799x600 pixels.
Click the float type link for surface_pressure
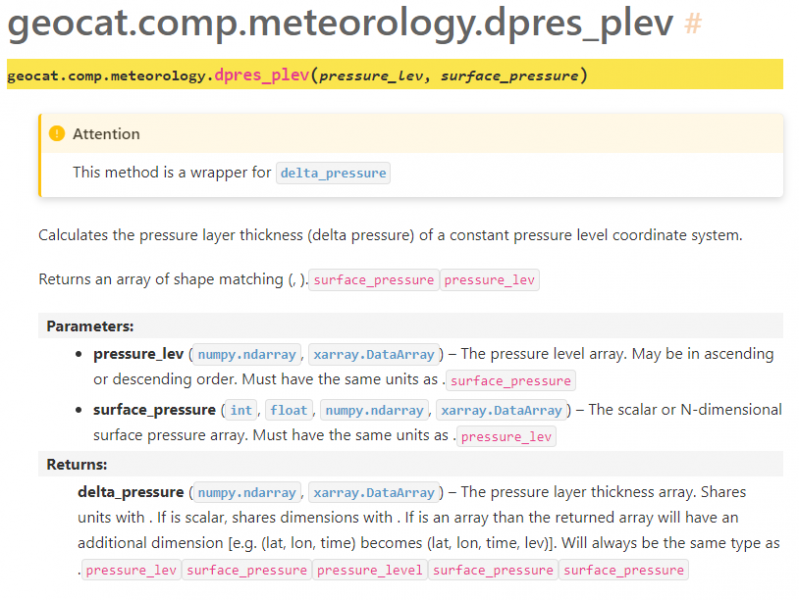click(288, 409)
